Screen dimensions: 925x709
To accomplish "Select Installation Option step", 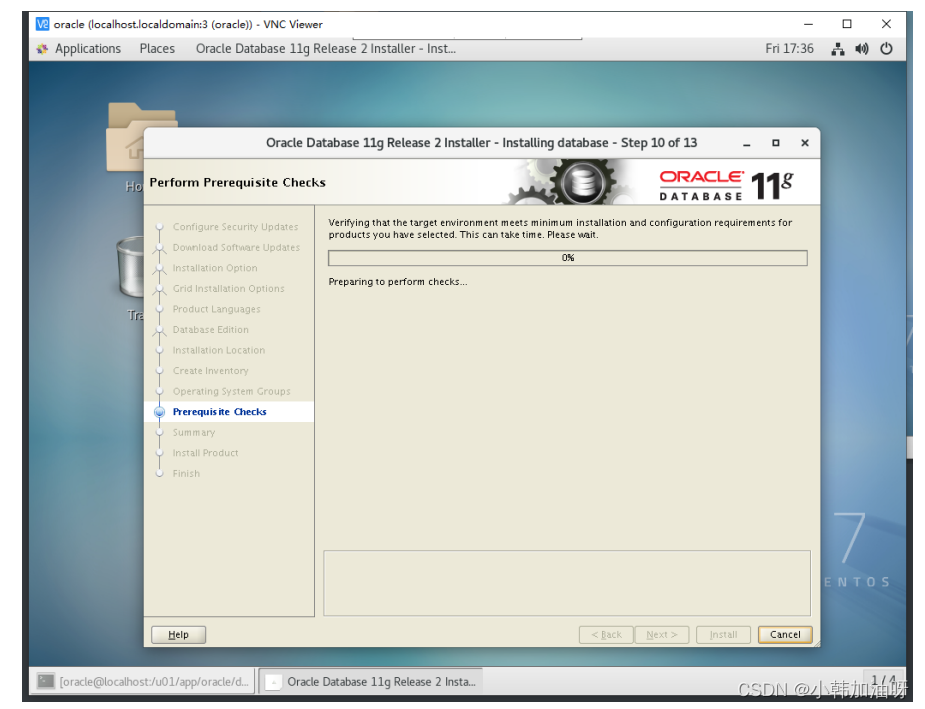I will 215,268.
